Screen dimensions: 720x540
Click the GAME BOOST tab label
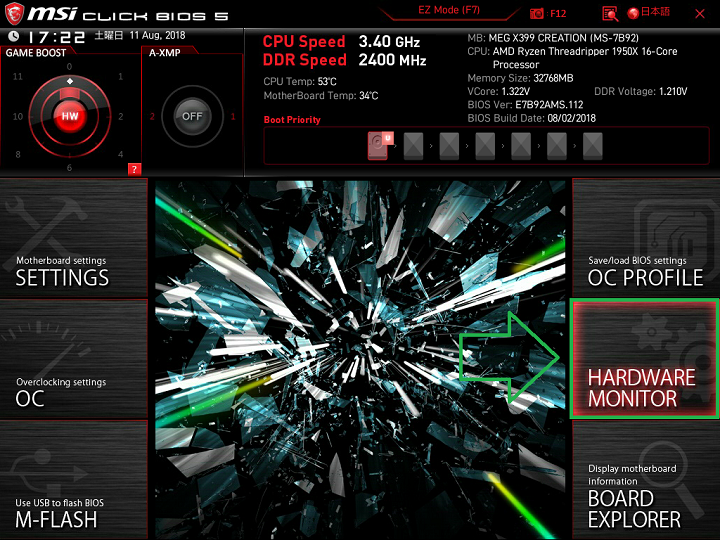pos(36,53)
